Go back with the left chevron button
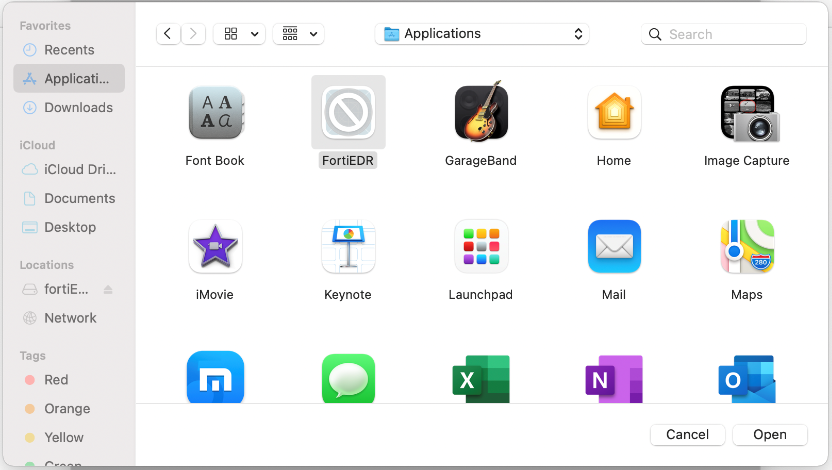This screenshot has height=470, width=832. tap(168, 34)
